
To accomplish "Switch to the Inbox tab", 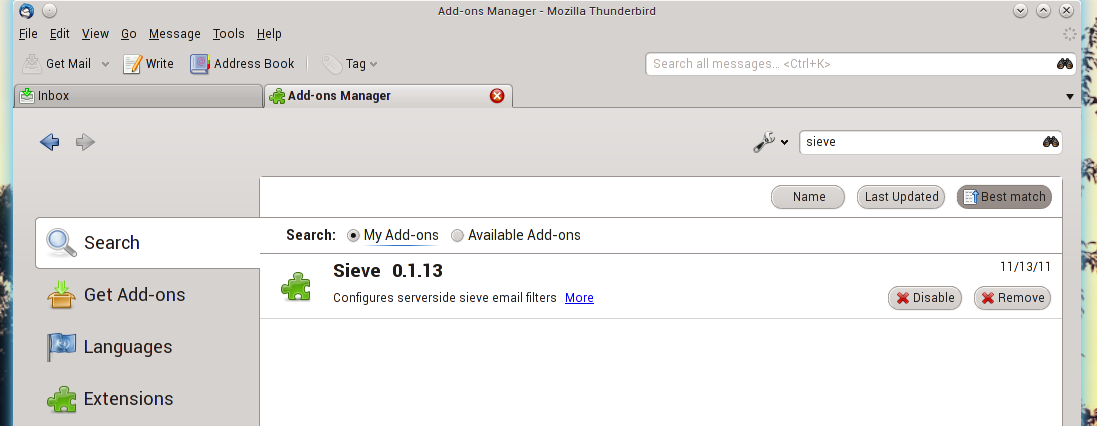I will pyautogui.click(x=137, y=96).
